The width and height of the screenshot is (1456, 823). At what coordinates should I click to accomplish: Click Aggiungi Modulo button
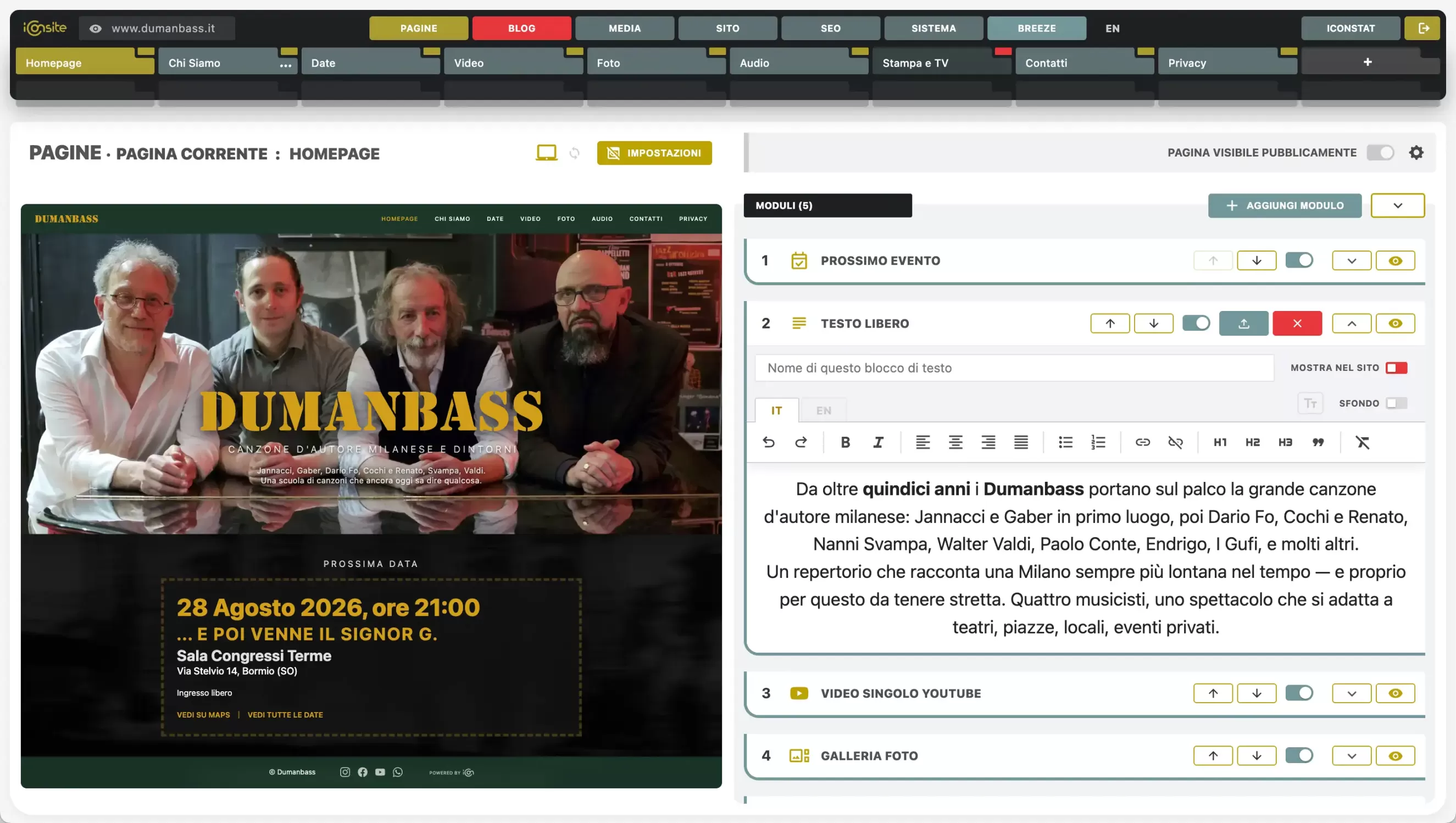click(x=1284, y=205)
